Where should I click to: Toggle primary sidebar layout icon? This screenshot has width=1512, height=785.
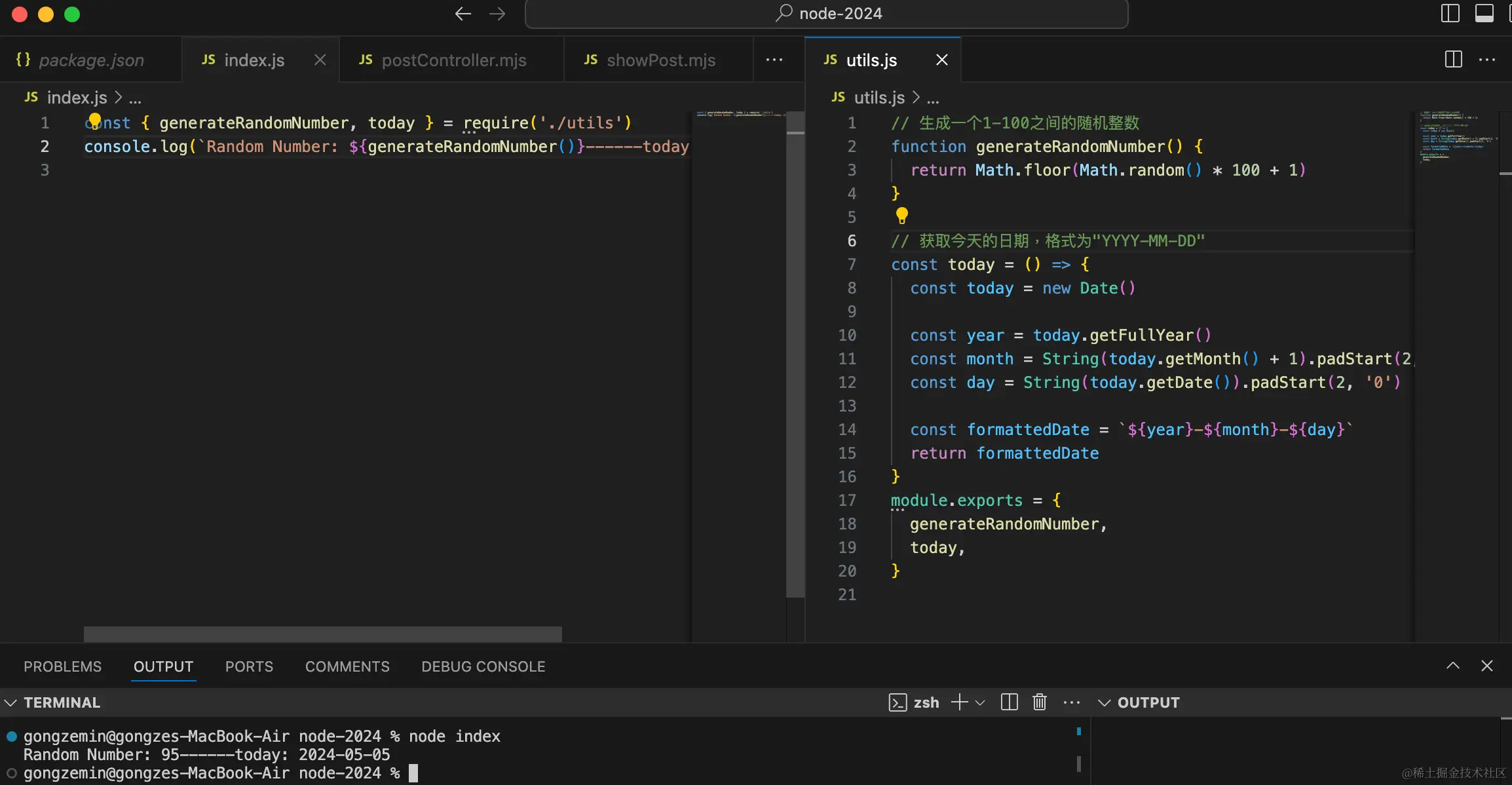pos(1450,14)
